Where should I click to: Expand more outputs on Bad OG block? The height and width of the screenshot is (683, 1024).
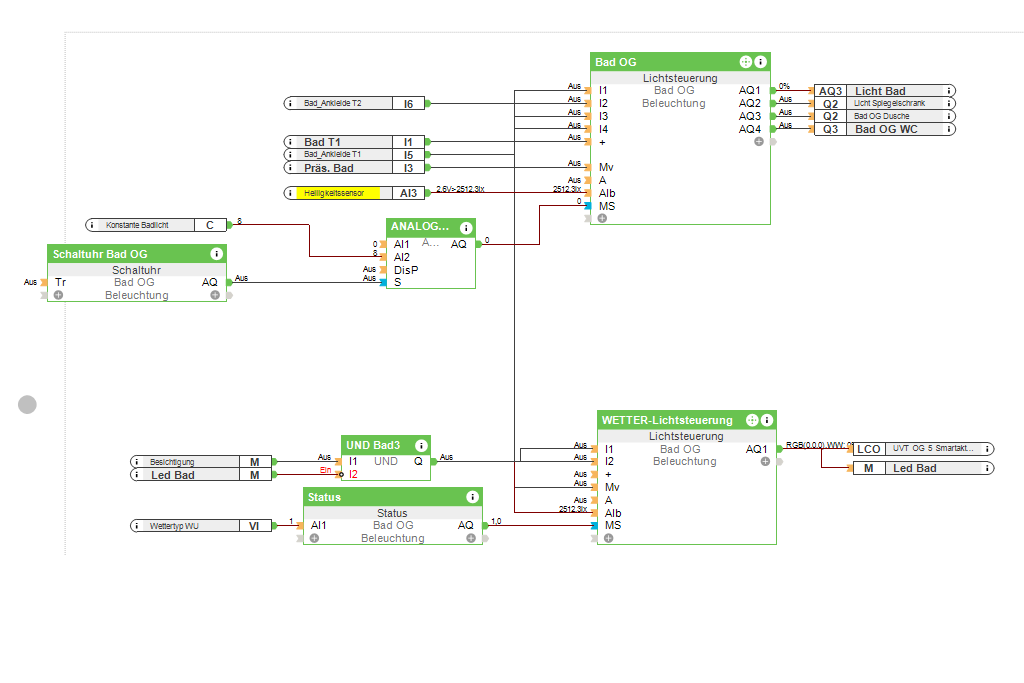pyautogui.click(x=759, y=142)
